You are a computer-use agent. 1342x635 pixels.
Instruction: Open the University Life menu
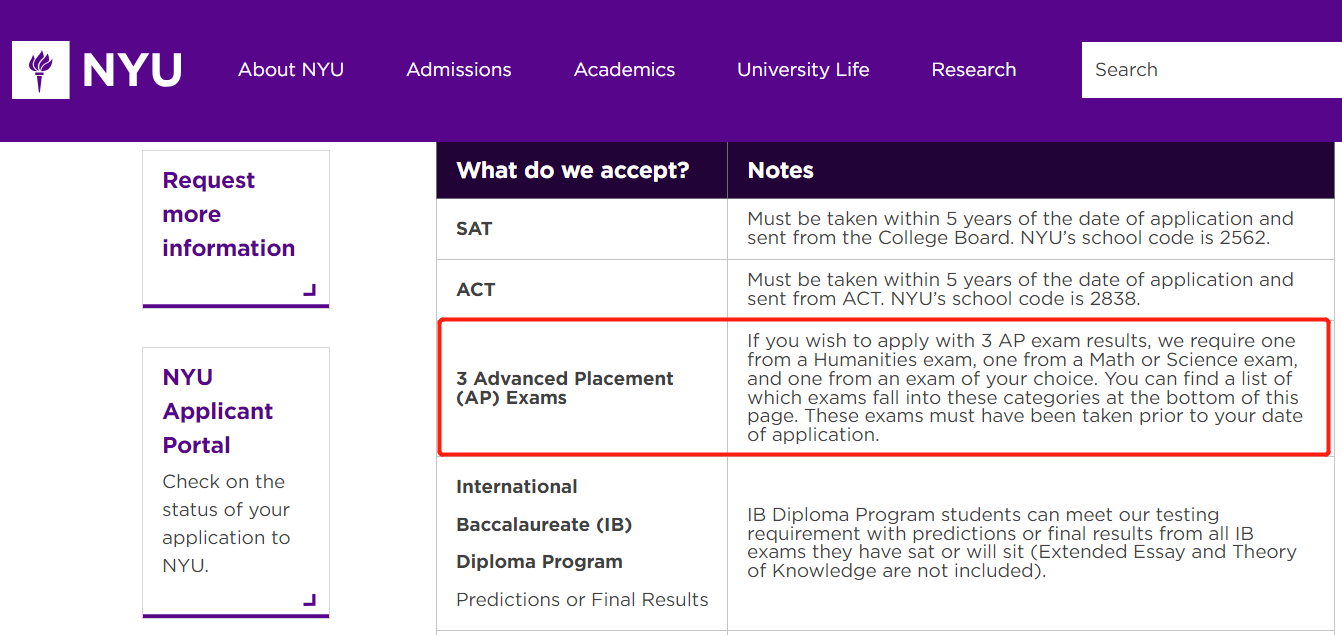click(803, 70)
